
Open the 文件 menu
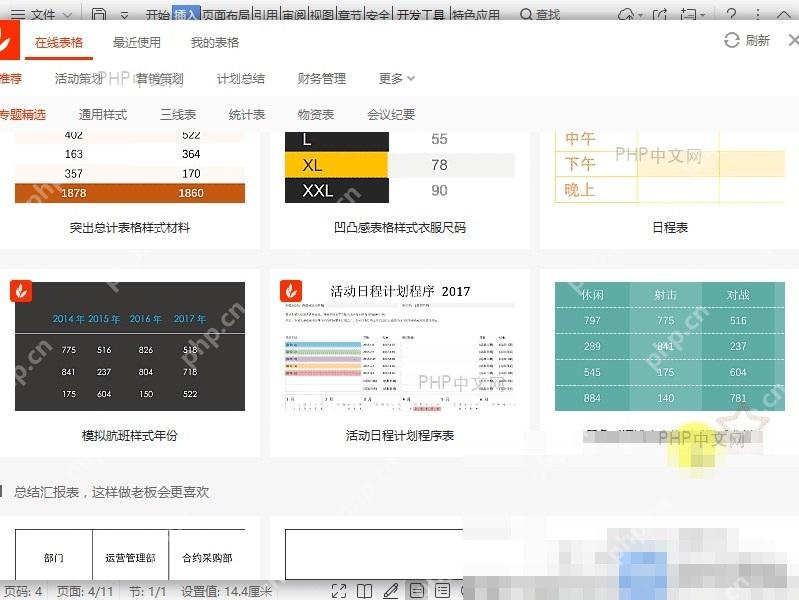click(43, 14)
